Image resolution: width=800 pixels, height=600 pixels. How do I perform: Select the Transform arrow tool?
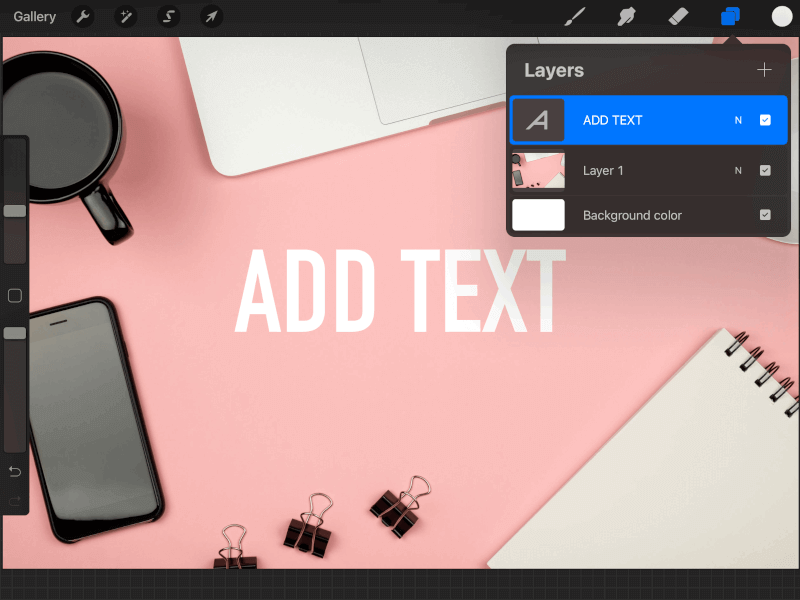pos(211,17)
